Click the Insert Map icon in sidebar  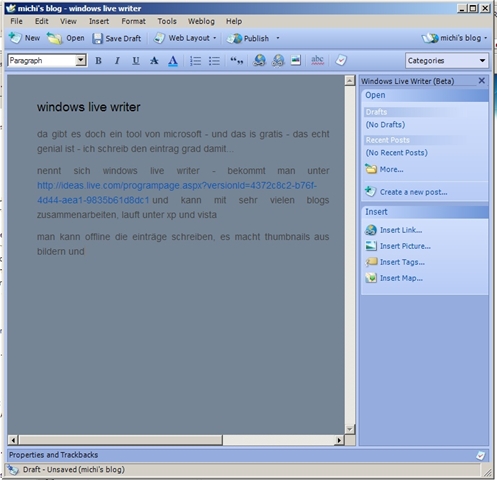pyautogui.click(x=371, y=278)
